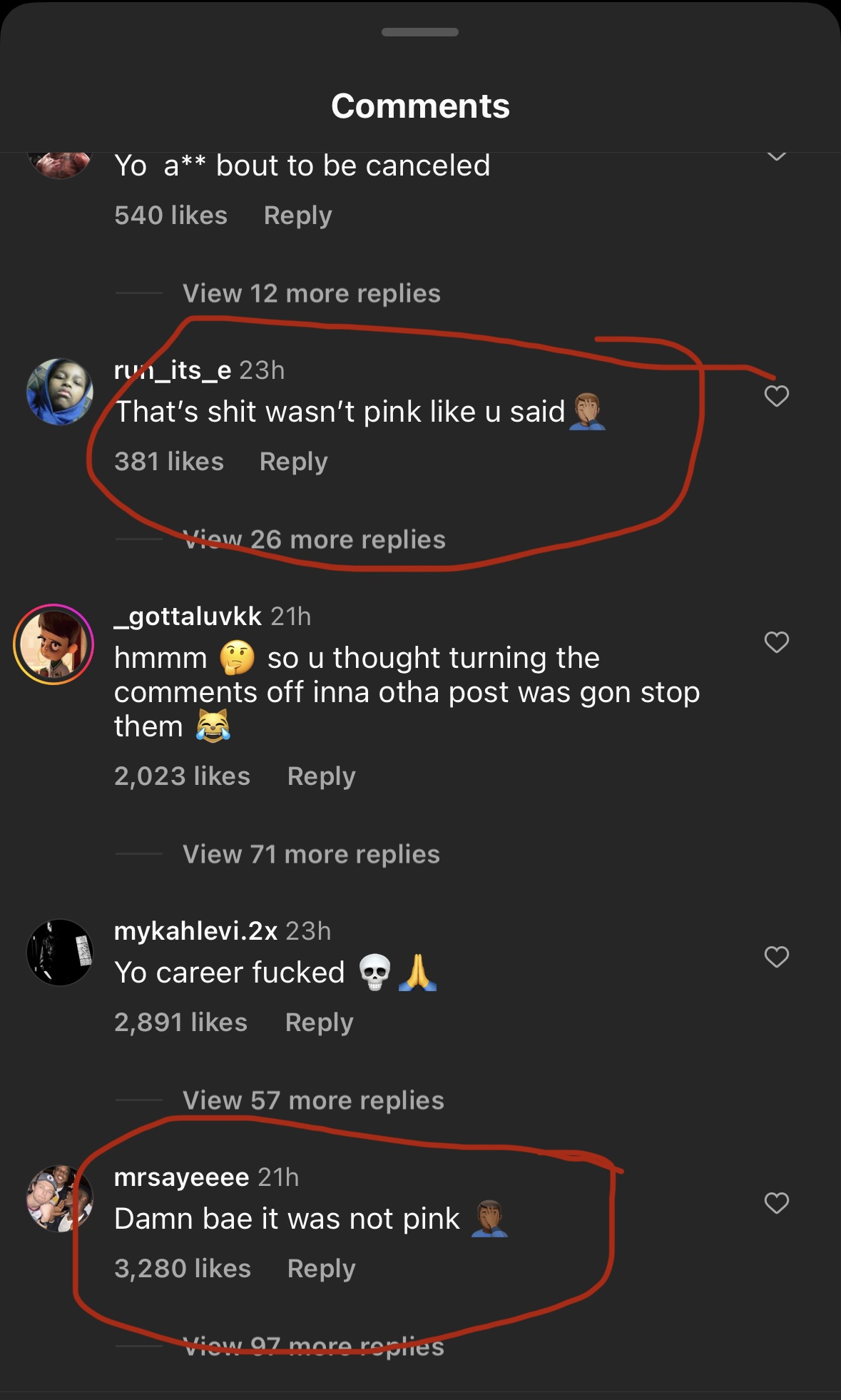Screen dimensions: 841x1400
Task: Tap heart next to mrsayeeee's comment
Action: [776, 1203]
